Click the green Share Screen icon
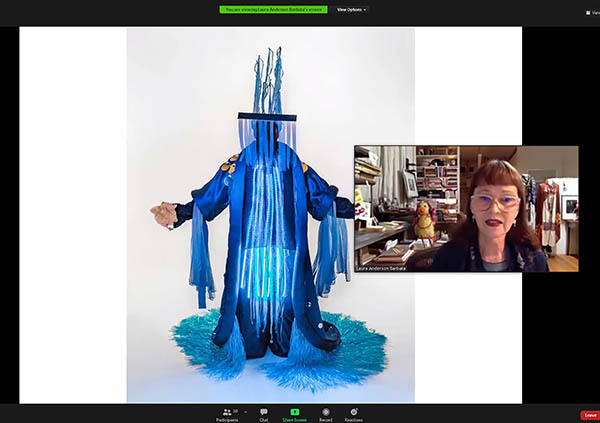The height and width of the screenshot is (423, 600). [x=295, y=411]
